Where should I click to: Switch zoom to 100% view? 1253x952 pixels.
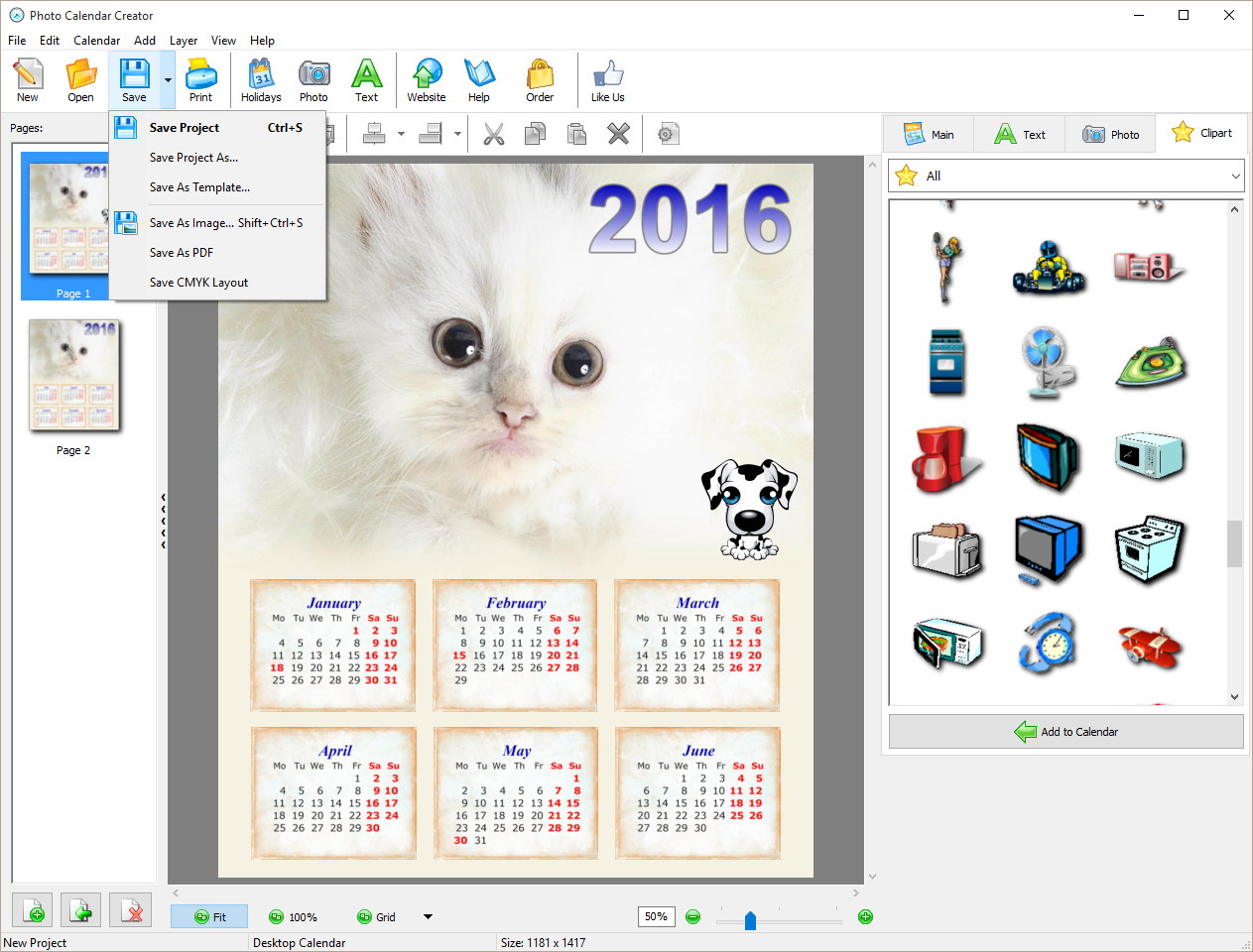(293, 916)
